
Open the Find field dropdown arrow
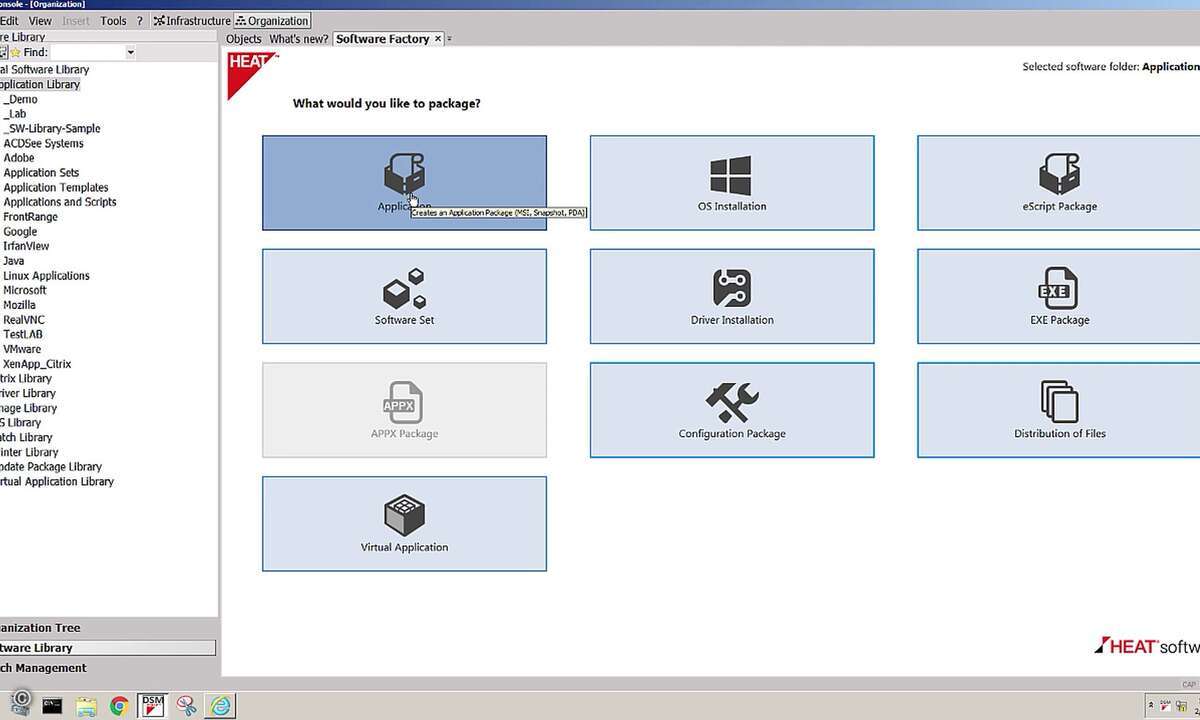point(130,52)
